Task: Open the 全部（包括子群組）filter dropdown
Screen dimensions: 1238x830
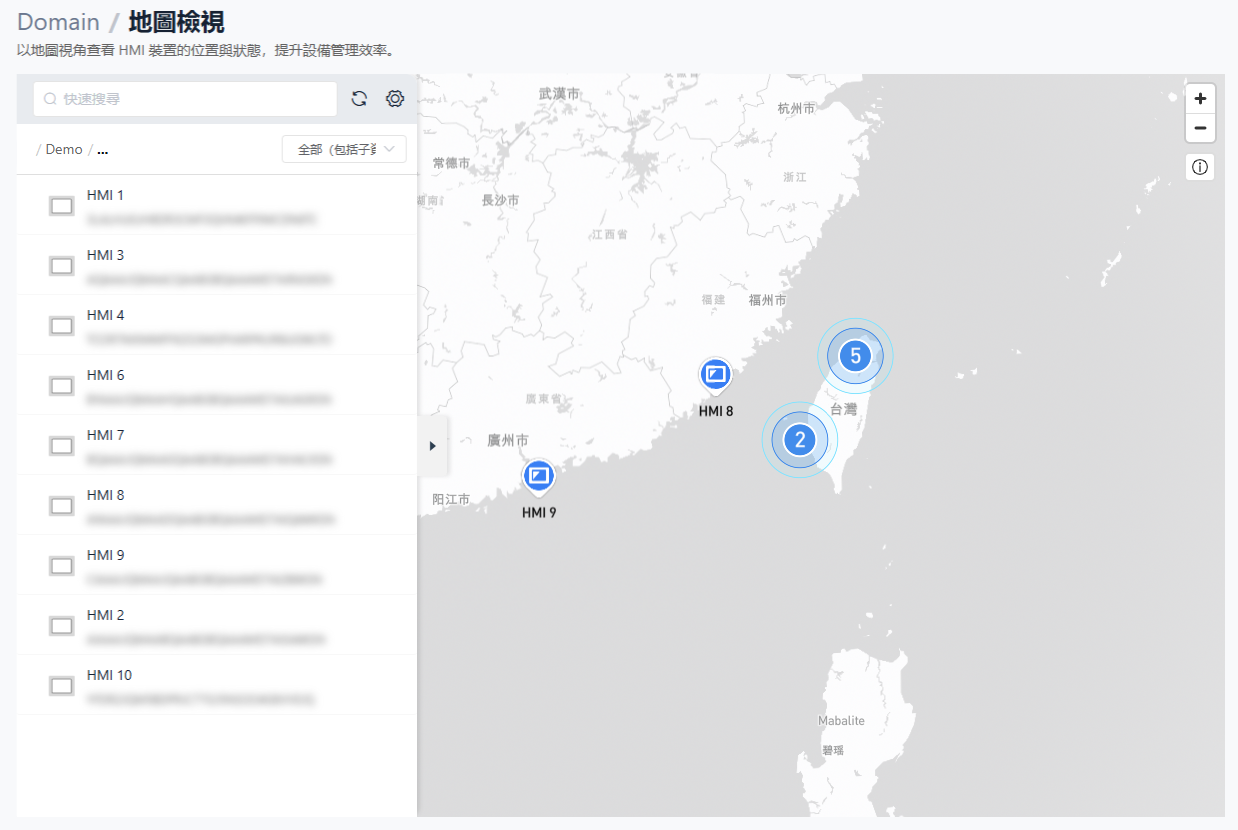Action: [344, 149]
